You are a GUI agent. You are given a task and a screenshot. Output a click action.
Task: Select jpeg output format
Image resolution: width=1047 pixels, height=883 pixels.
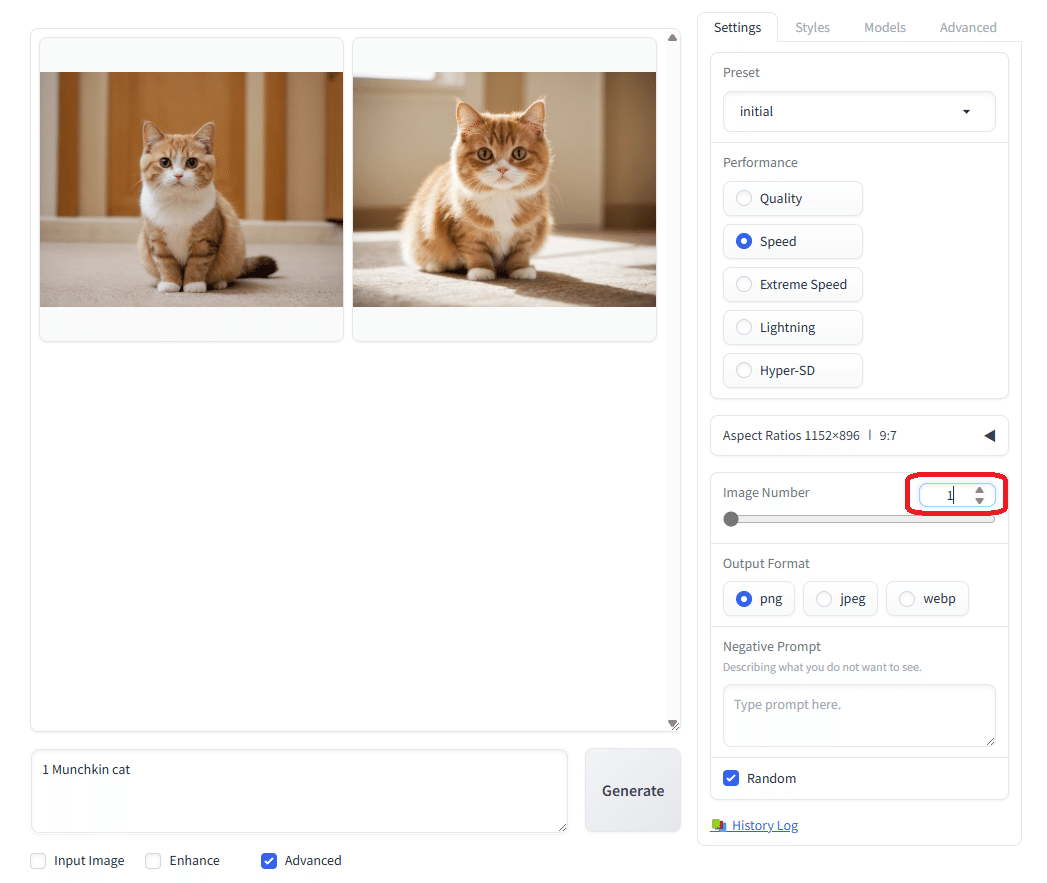[x=840, y=598]
